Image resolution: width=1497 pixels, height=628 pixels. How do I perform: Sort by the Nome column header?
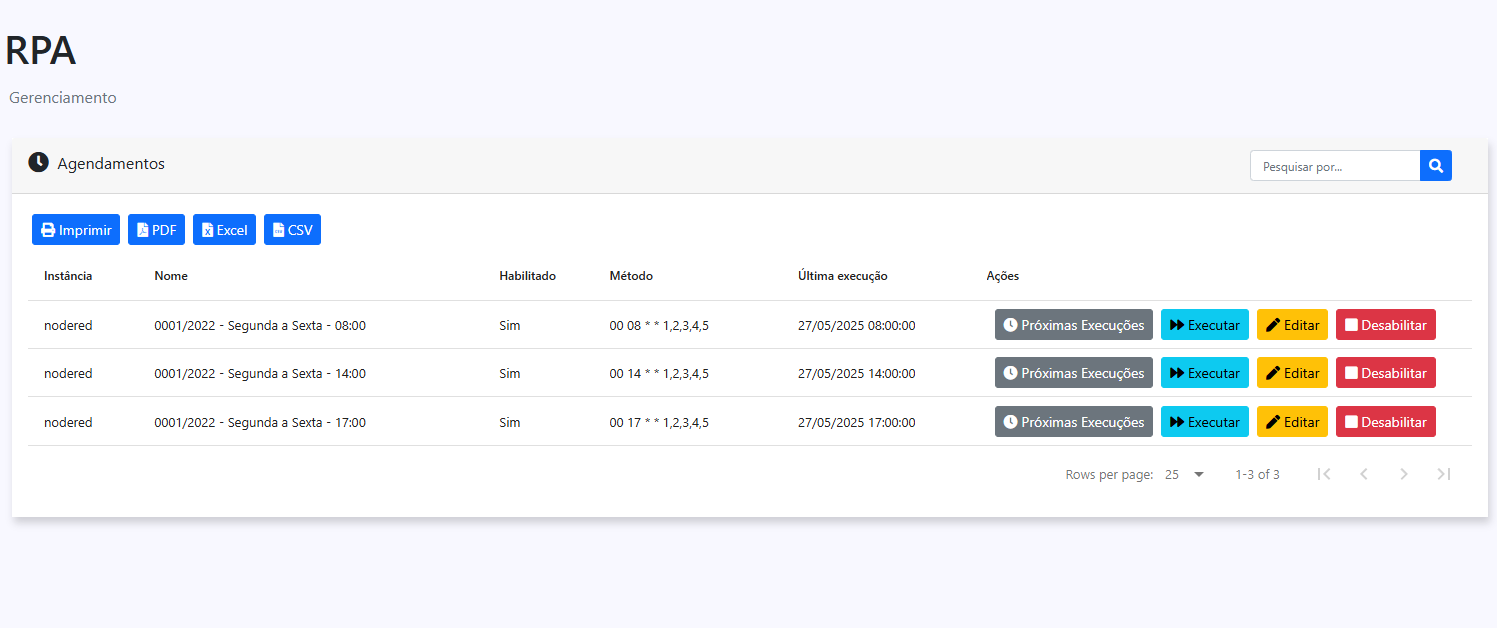point(171,276)
